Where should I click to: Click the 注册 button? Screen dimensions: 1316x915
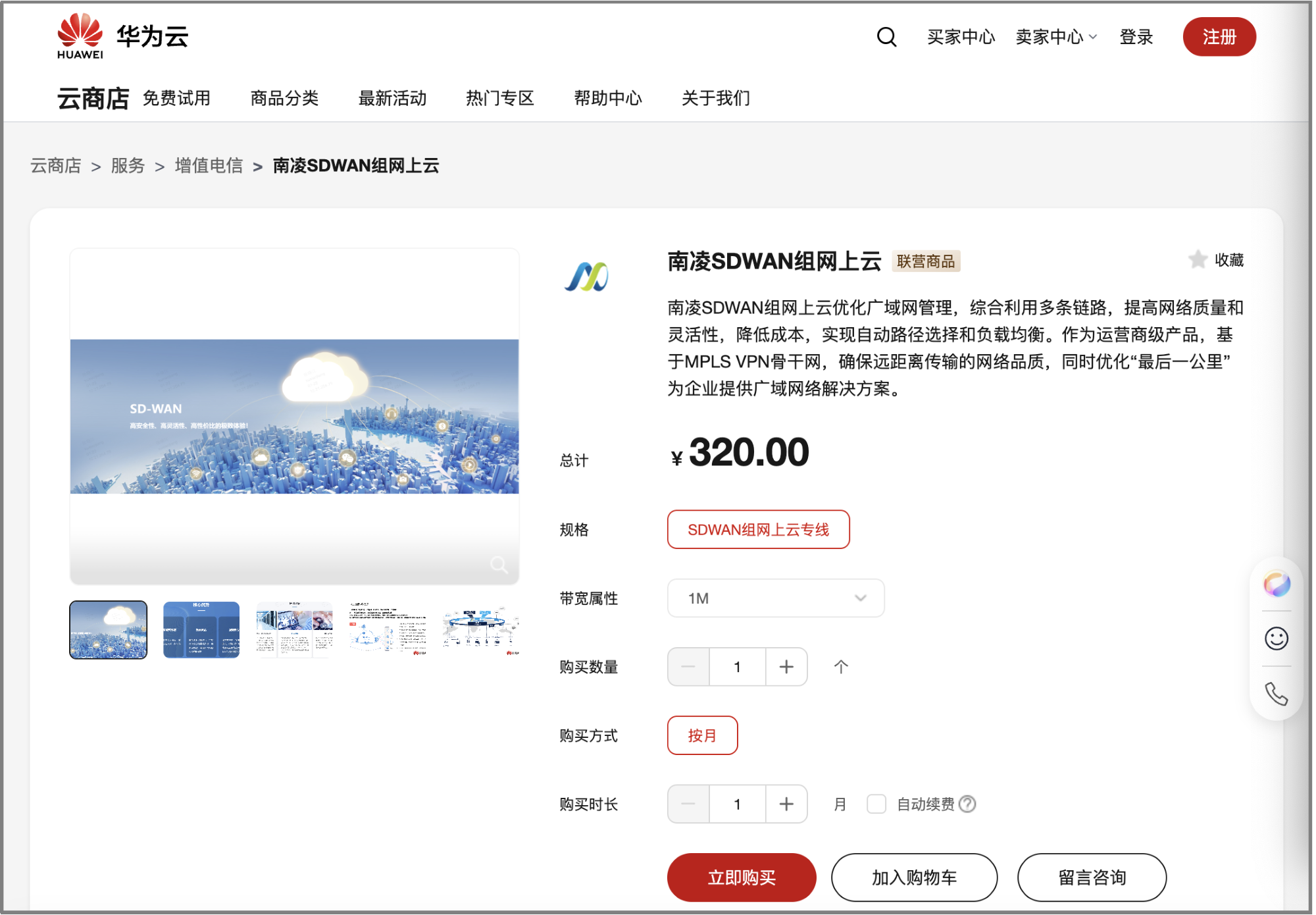[x=1219, y=37]
